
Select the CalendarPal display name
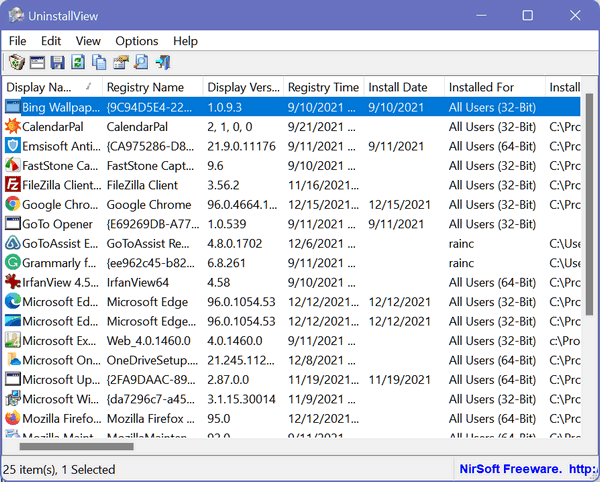pyautogui.click(x=52, y=127)
